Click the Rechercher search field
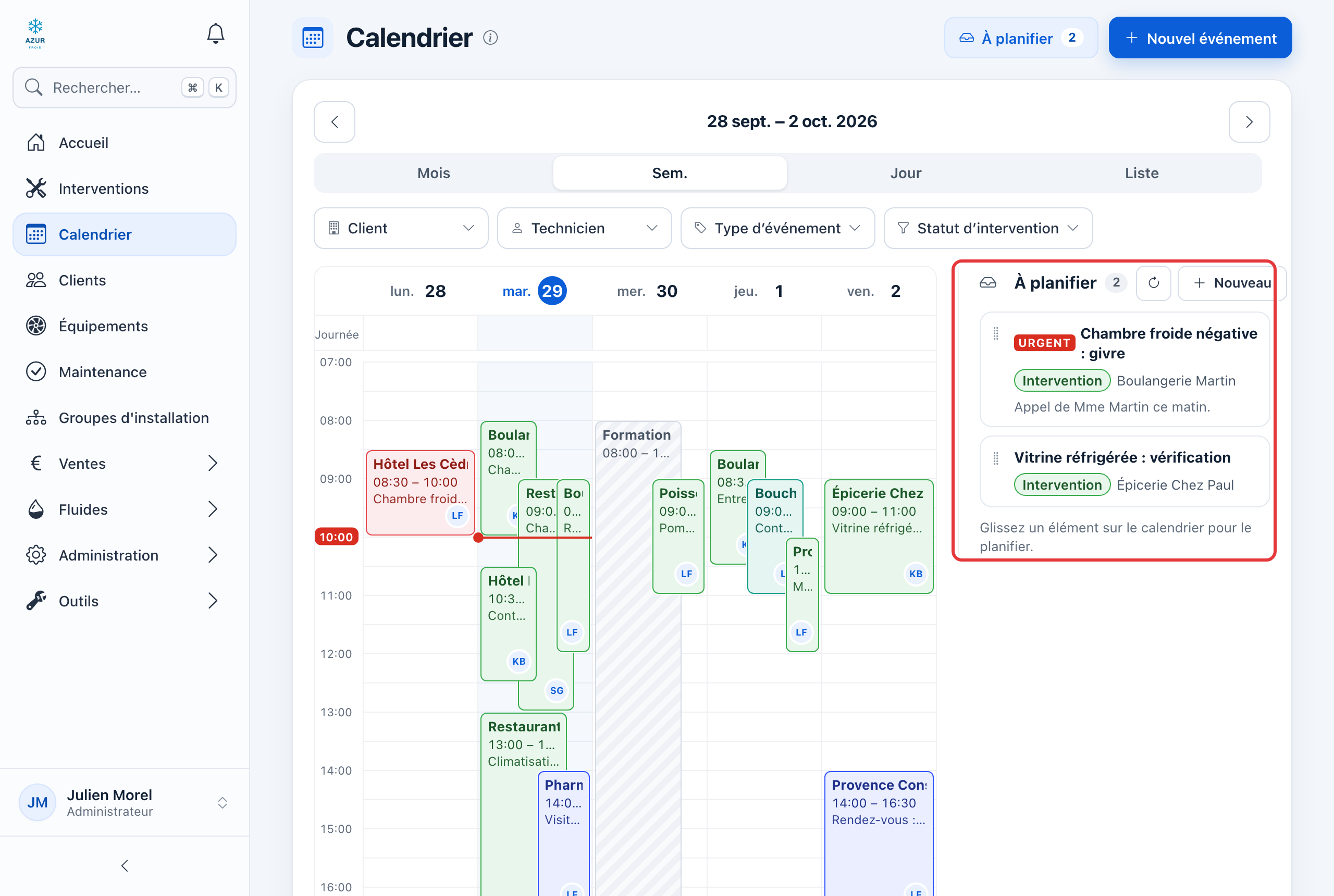 point(125,88)
